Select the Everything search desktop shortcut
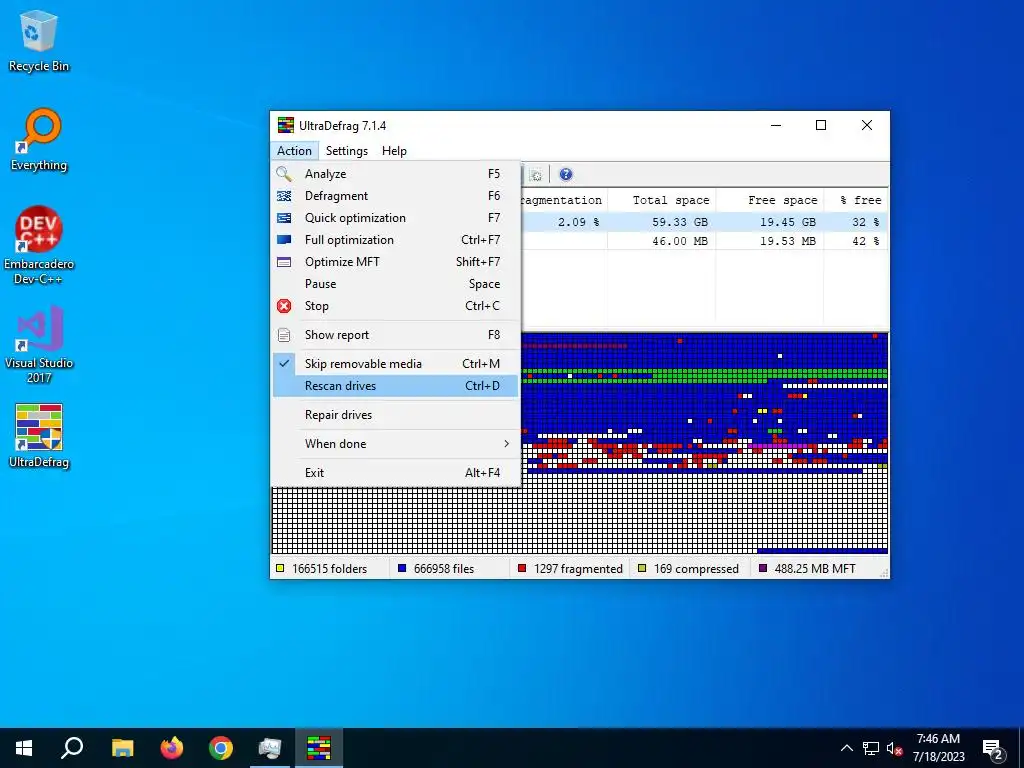Image resolution: width=1024 pixels, height=768 pixels. pos(39,140)
